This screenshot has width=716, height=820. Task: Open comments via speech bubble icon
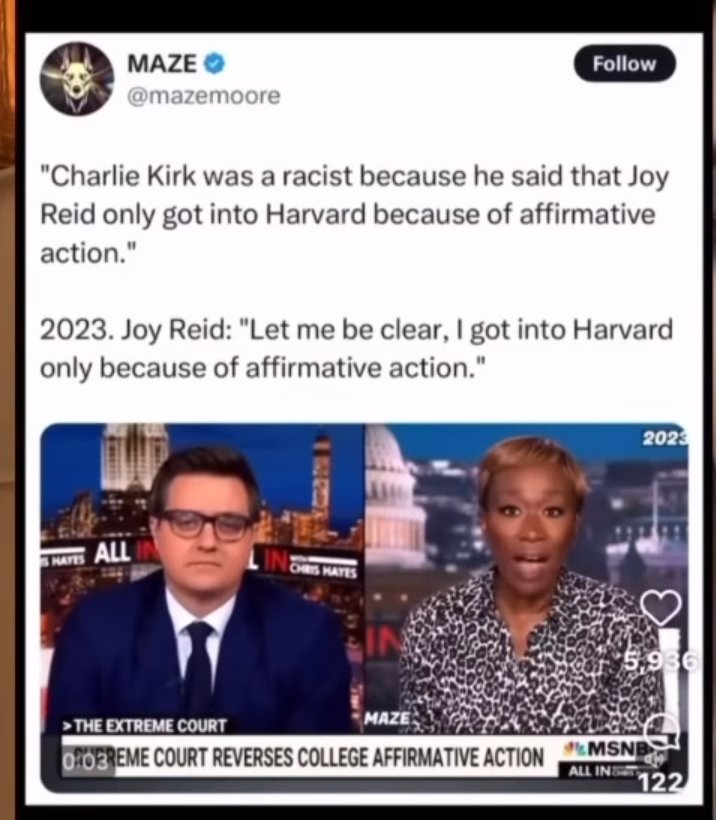pyautogui.click(x=661, y=731)
